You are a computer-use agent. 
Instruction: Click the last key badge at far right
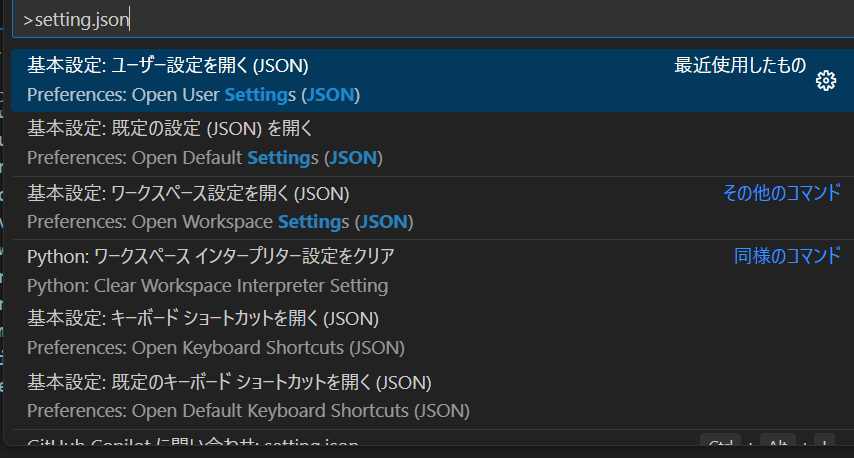[x=823, y=444]
